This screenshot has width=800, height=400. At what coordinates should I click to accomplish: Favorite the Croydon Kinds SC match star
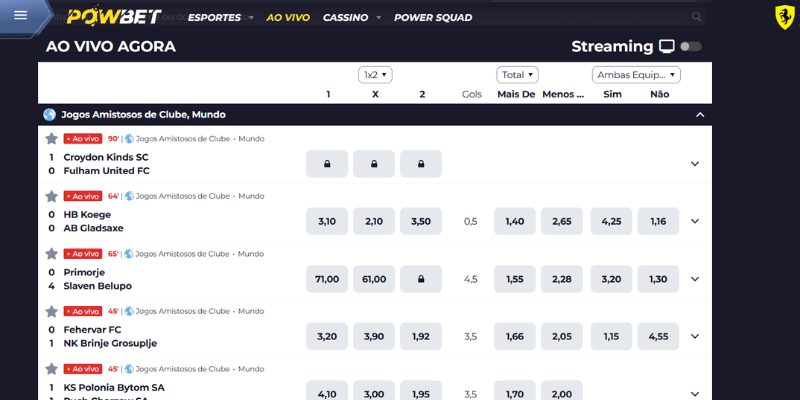tap(51, 139)
